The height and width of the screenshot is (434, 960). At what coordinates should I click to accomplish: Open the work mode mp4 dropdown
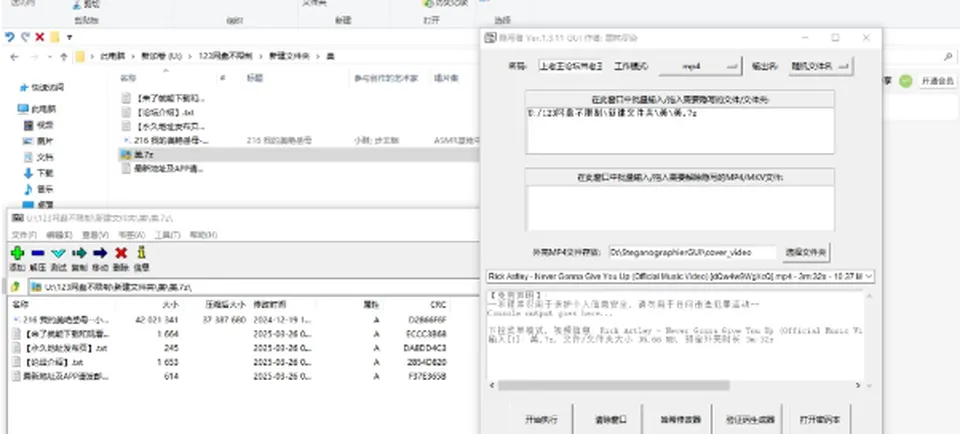[700, 66]
